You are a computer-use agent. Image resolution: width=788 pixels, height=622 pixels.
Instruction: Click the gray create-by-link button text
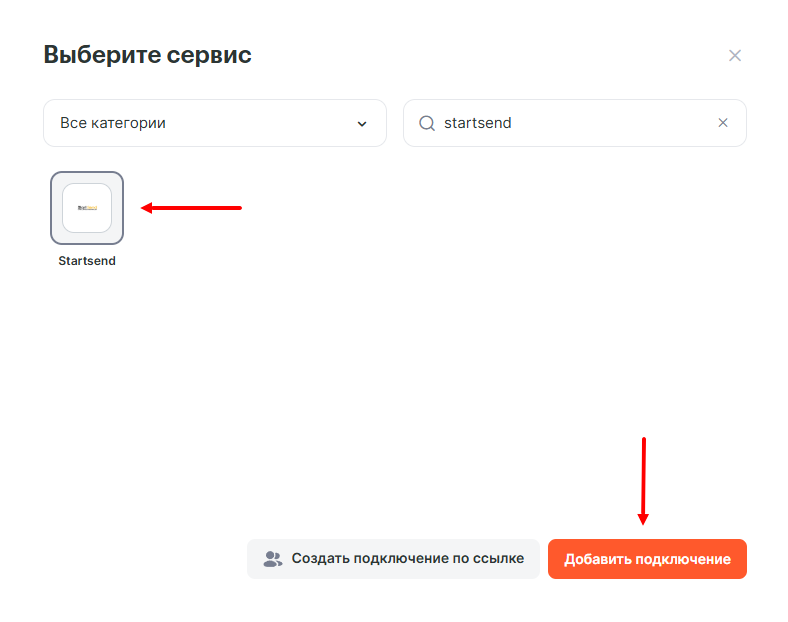coord(407,559)
